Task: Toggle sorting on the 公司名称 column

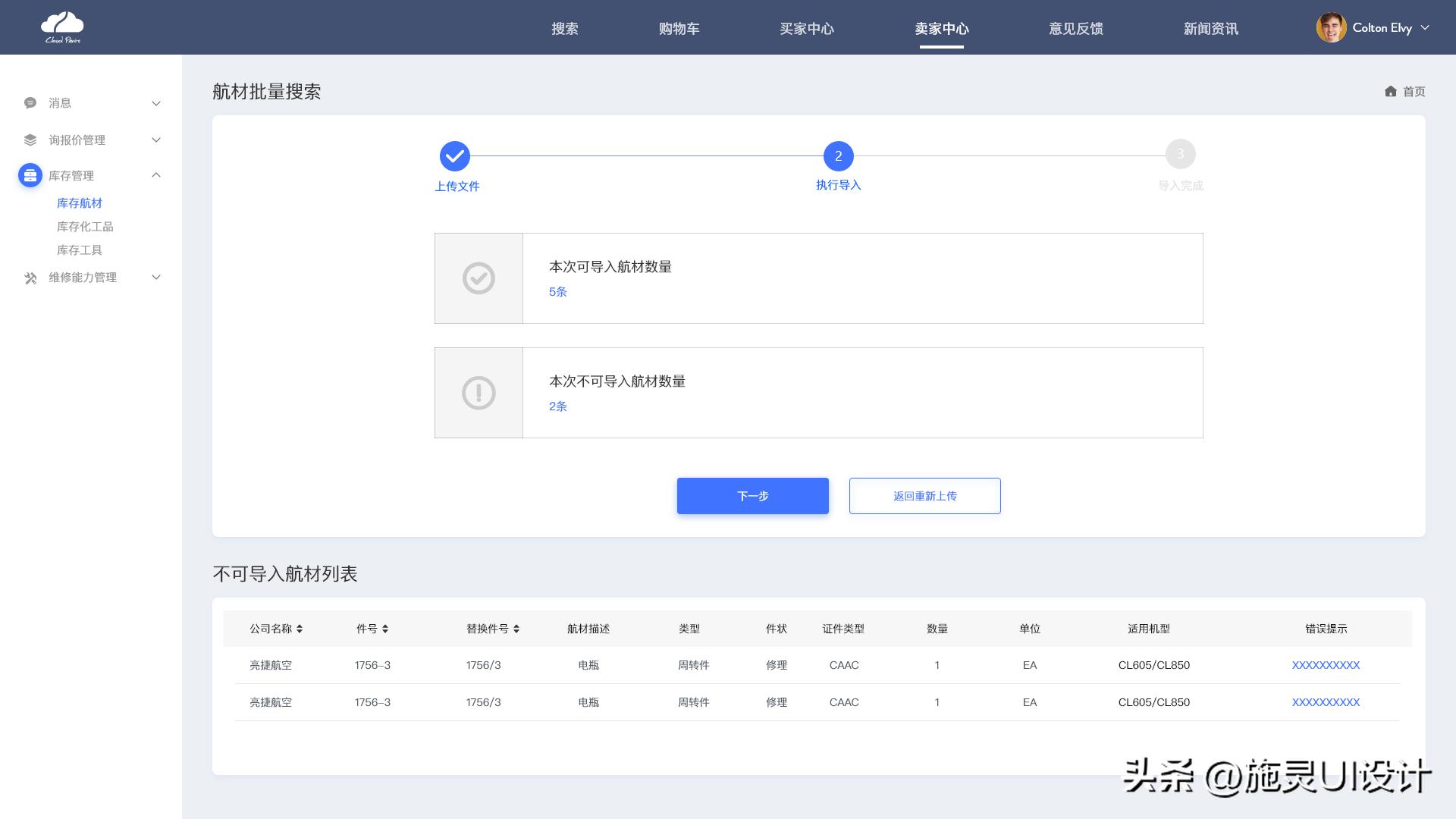Action: (300, 629)
